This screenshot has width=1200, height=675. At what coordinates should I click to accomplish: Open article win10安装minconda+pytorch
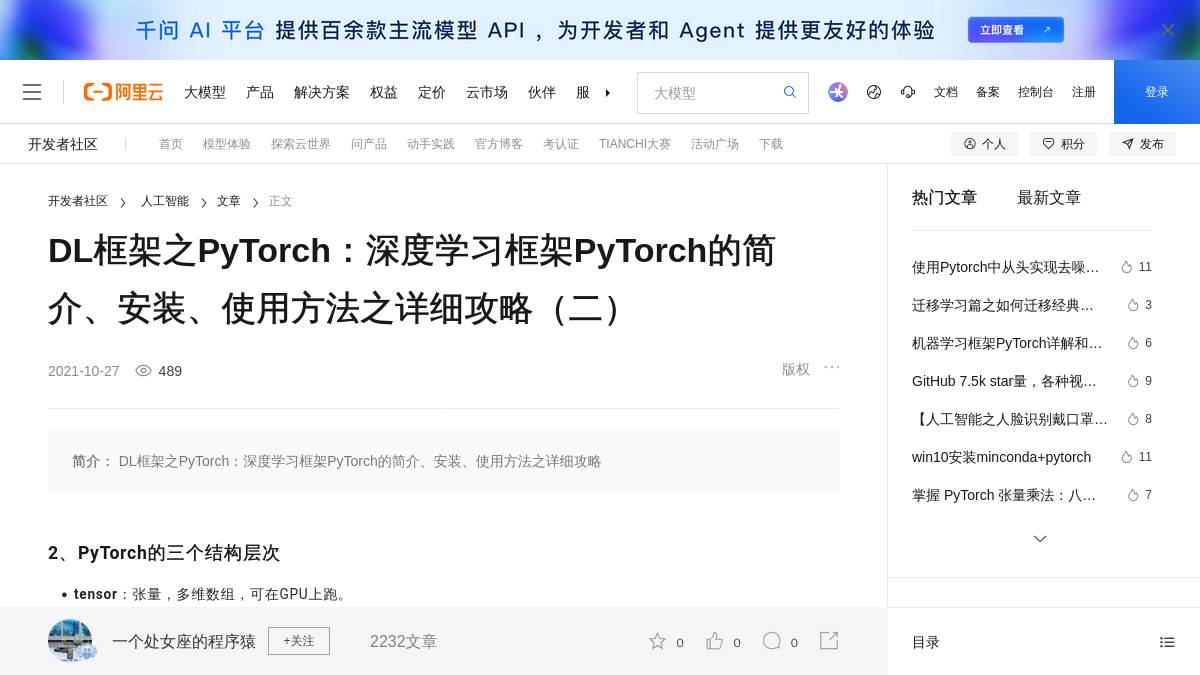point(1001,457)
